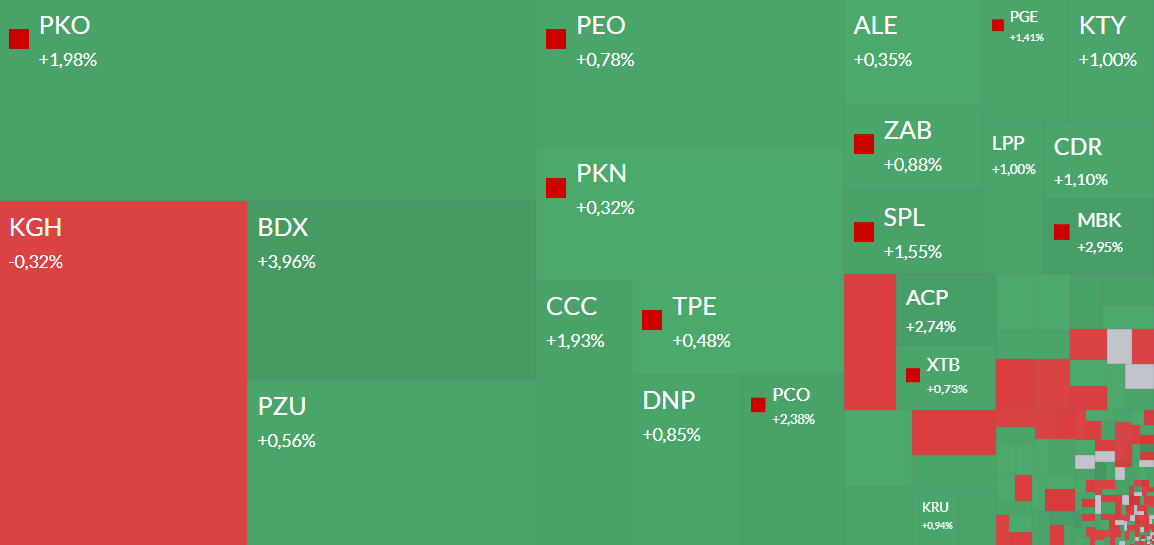
Task: Click the red square icon beside MBK
Action: tap(1062, 232)
